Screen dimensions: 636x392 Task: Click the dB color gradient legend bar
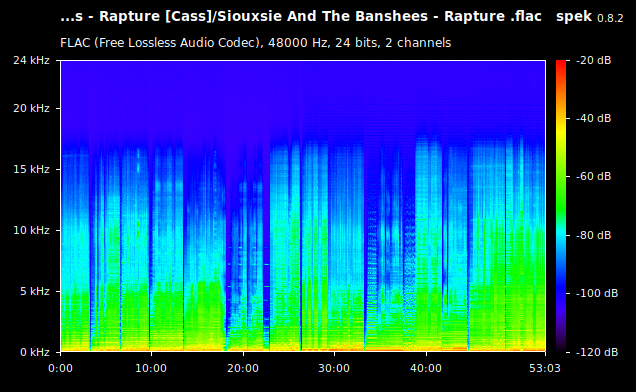point(561,206)
